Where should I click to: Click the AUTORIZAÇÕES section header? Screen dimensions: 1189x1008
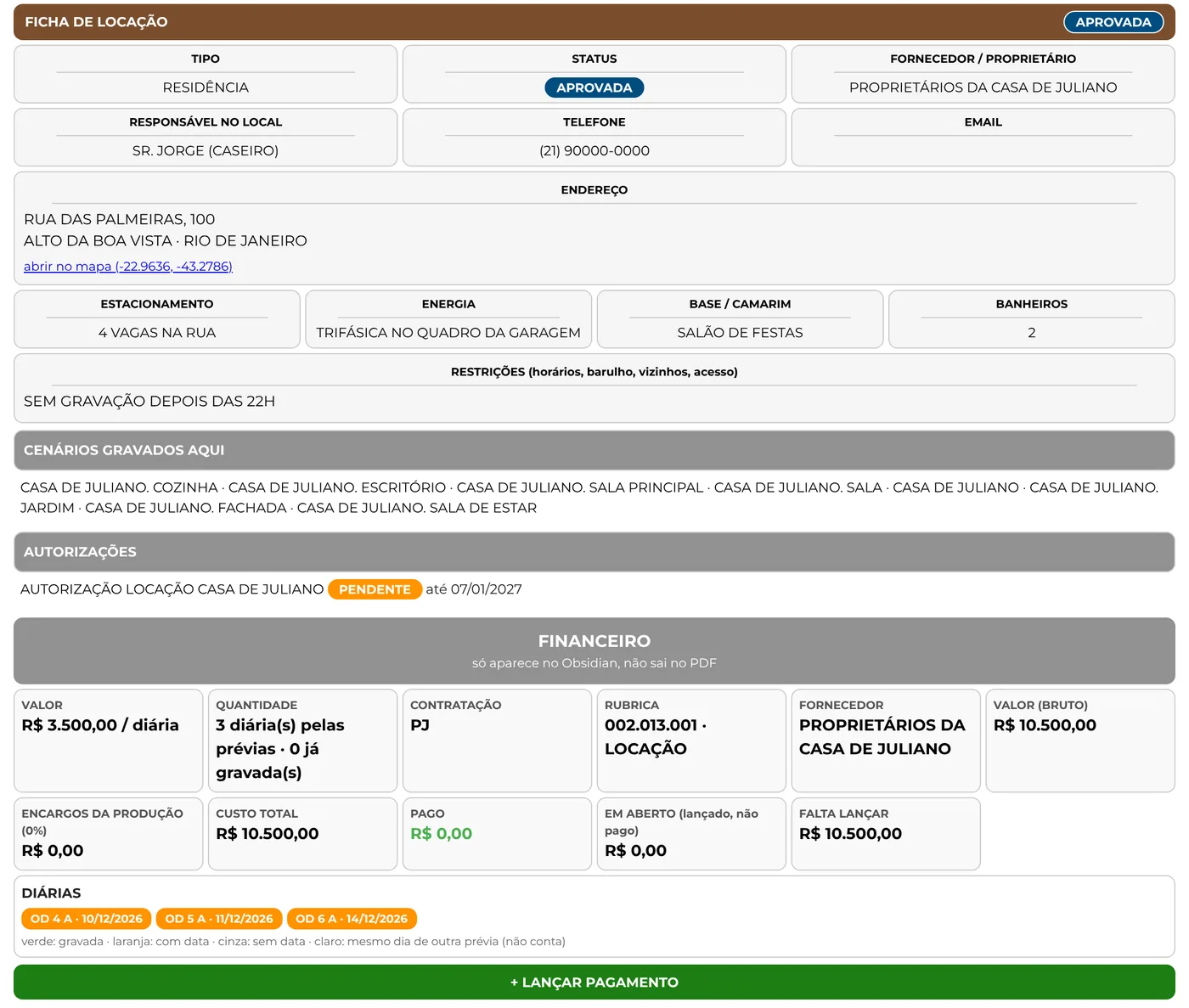(594, 552)
